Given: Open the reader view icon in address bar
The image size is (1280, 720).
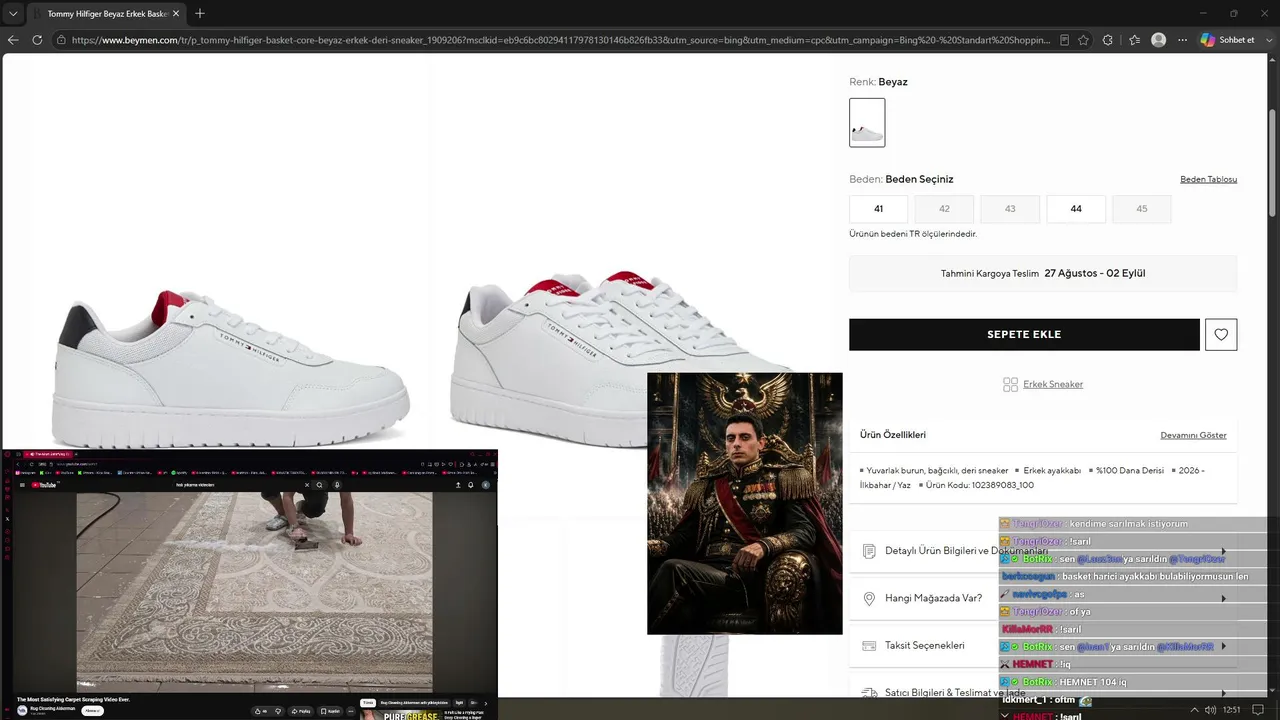Looking at the screenshot, I should [1064, 40].
